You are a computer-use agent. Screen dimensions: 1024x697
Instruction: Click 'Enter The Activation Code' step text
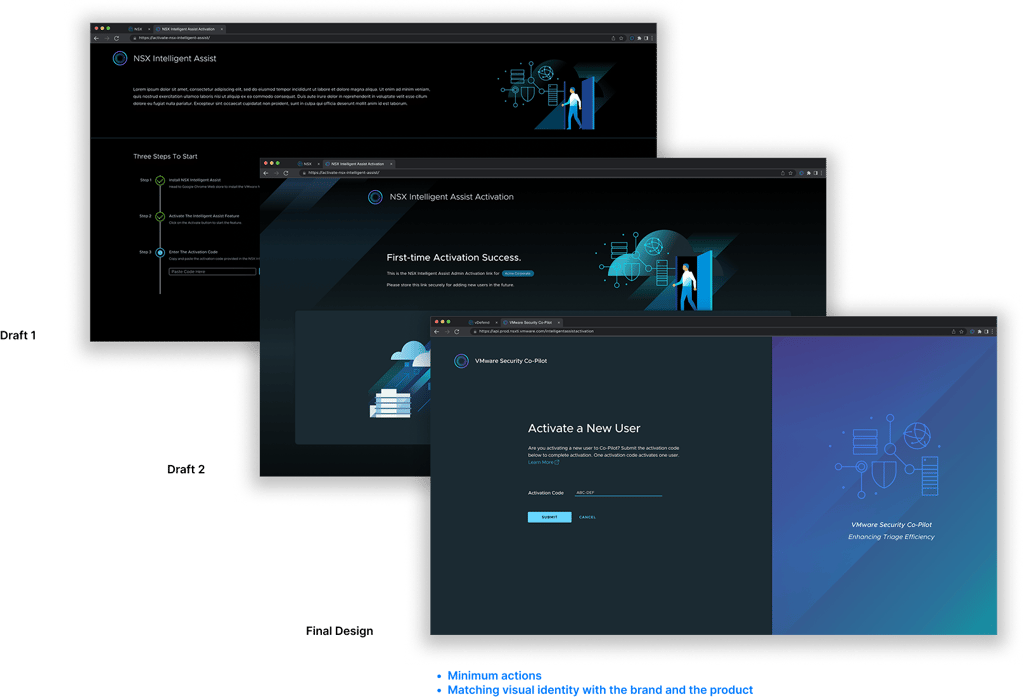click(193, 251)
